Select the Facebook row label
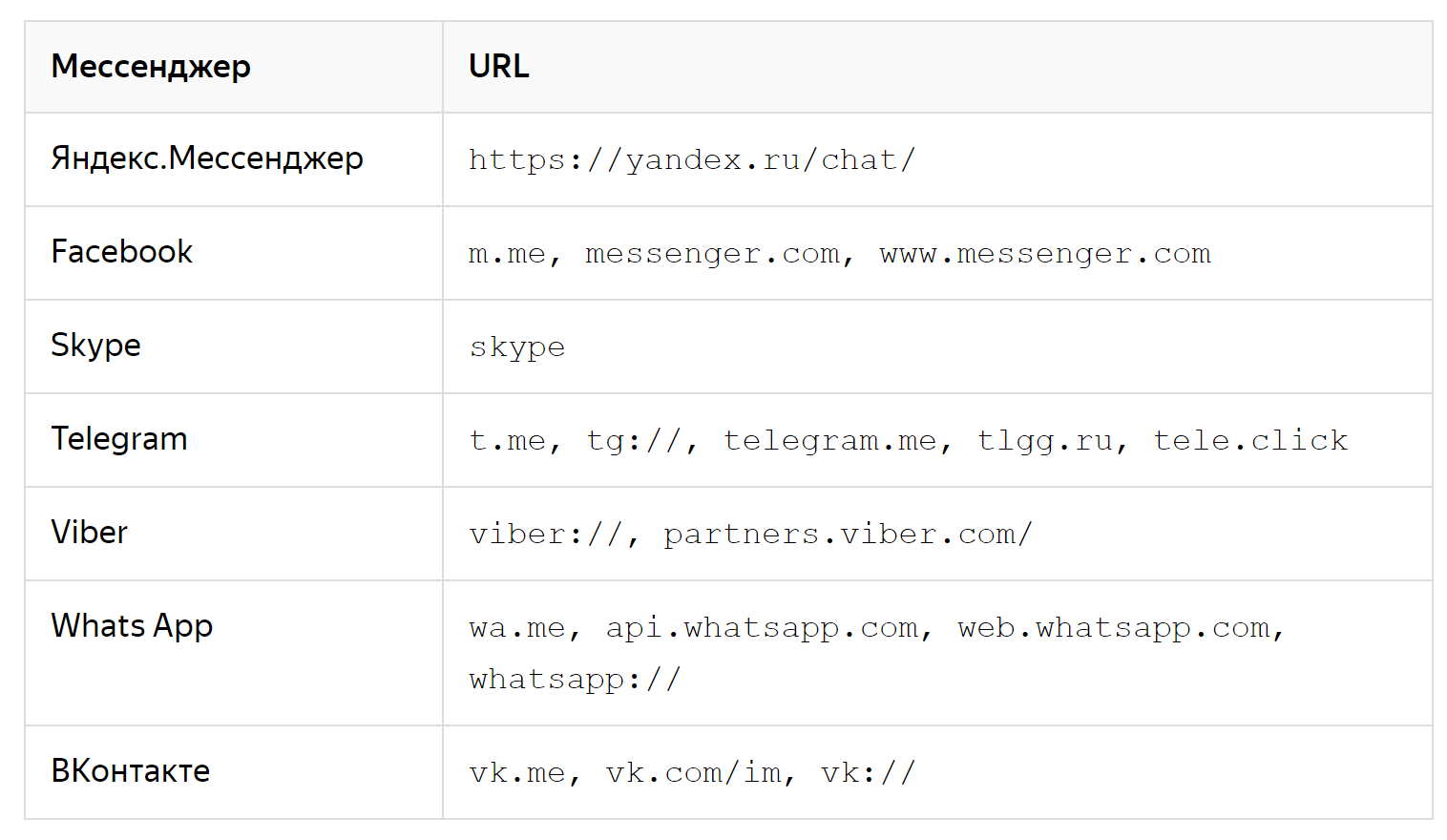The height and width of the screenshot is (840, 1447). 121,252
